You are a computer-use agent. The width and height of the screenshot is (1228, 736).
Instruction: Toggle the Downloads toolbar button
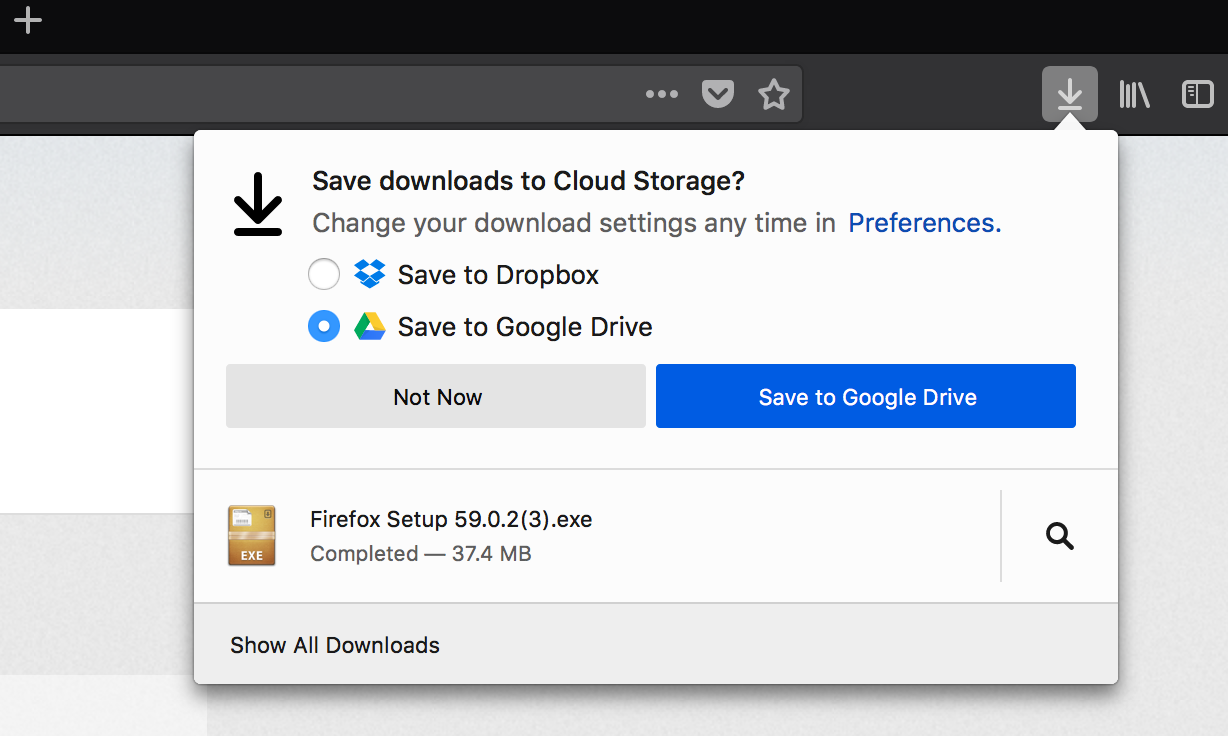click(1069, 94)
